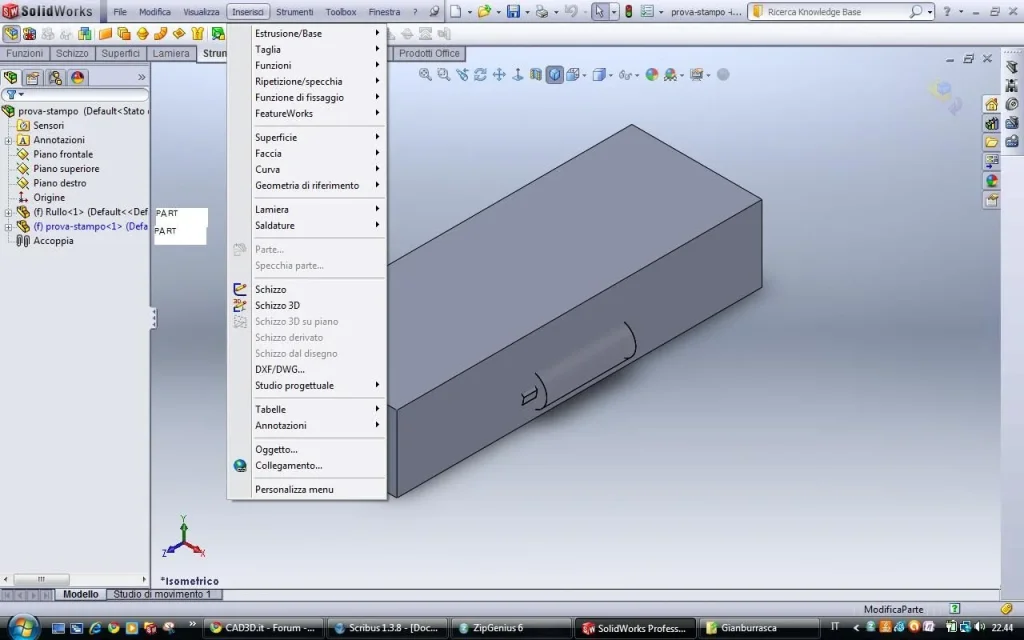Open CAD3D.it Forum taskbar window

[263, 628]
